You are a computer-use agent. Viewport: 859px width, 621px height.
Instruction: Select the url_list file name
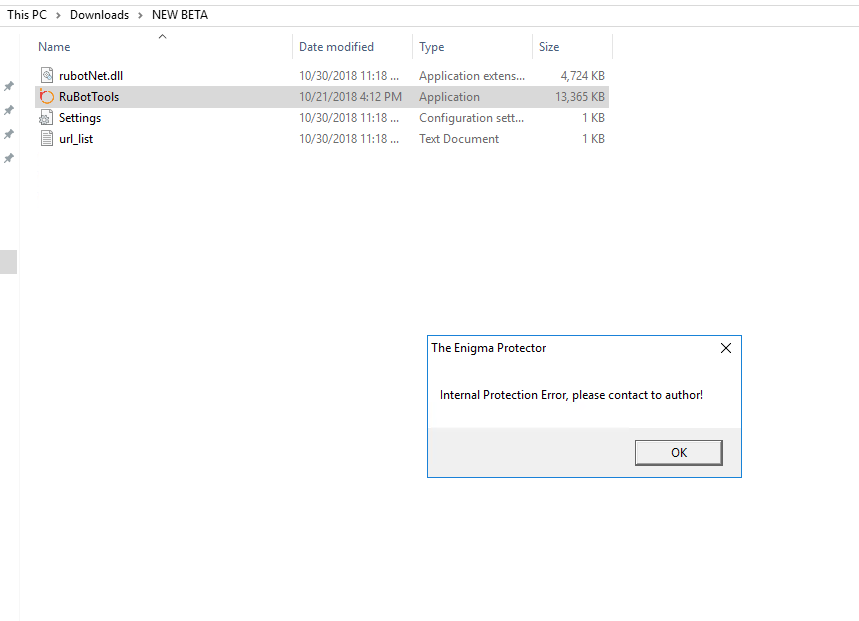click(x=76, y=139)
